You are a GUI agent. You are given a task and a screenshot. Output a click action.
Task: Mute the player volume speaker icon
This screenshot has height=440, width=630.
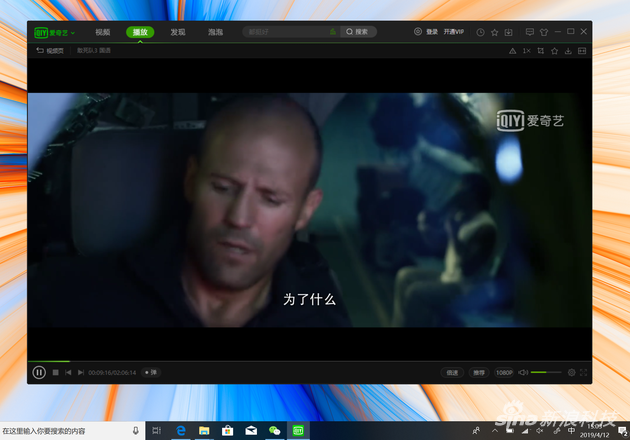pyautogui.click(x=522, y=372)
